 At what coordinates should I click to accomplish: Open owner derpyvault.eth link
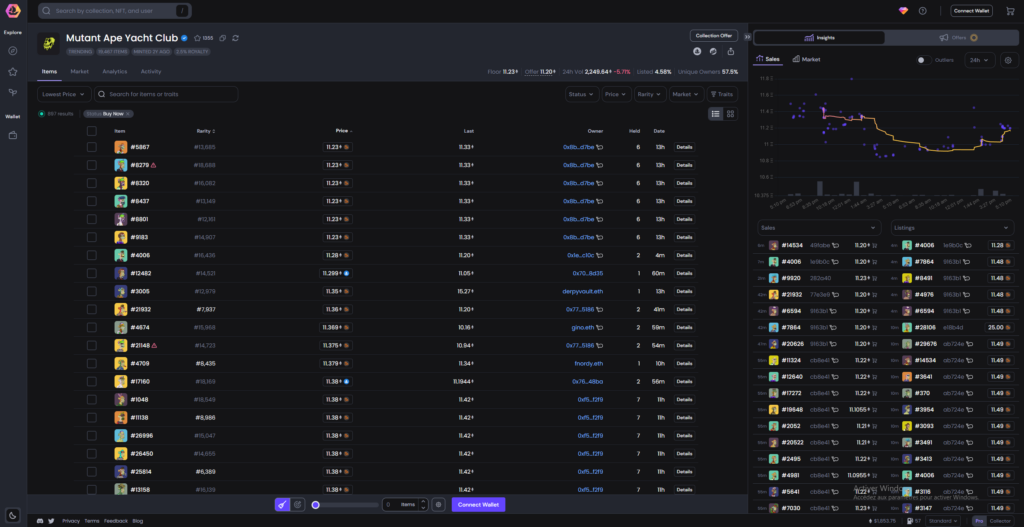click(x=583, y=291)
